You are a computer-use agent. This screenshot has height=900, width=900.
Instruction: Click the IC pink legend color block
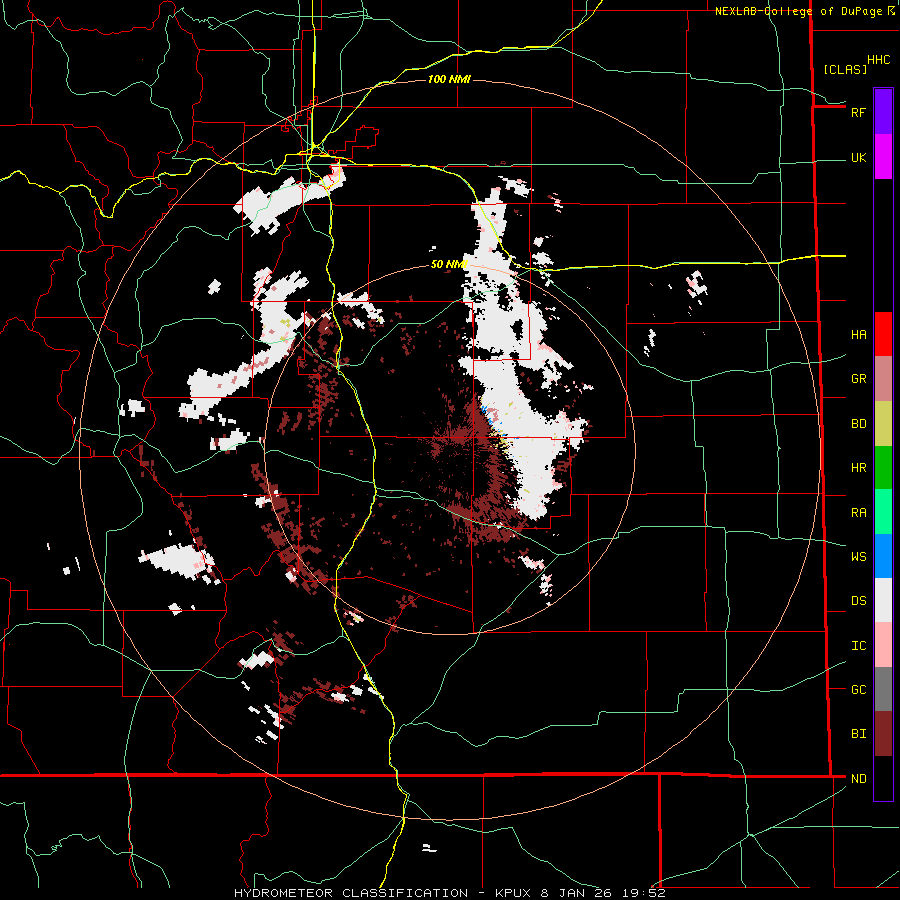point(883,645)
